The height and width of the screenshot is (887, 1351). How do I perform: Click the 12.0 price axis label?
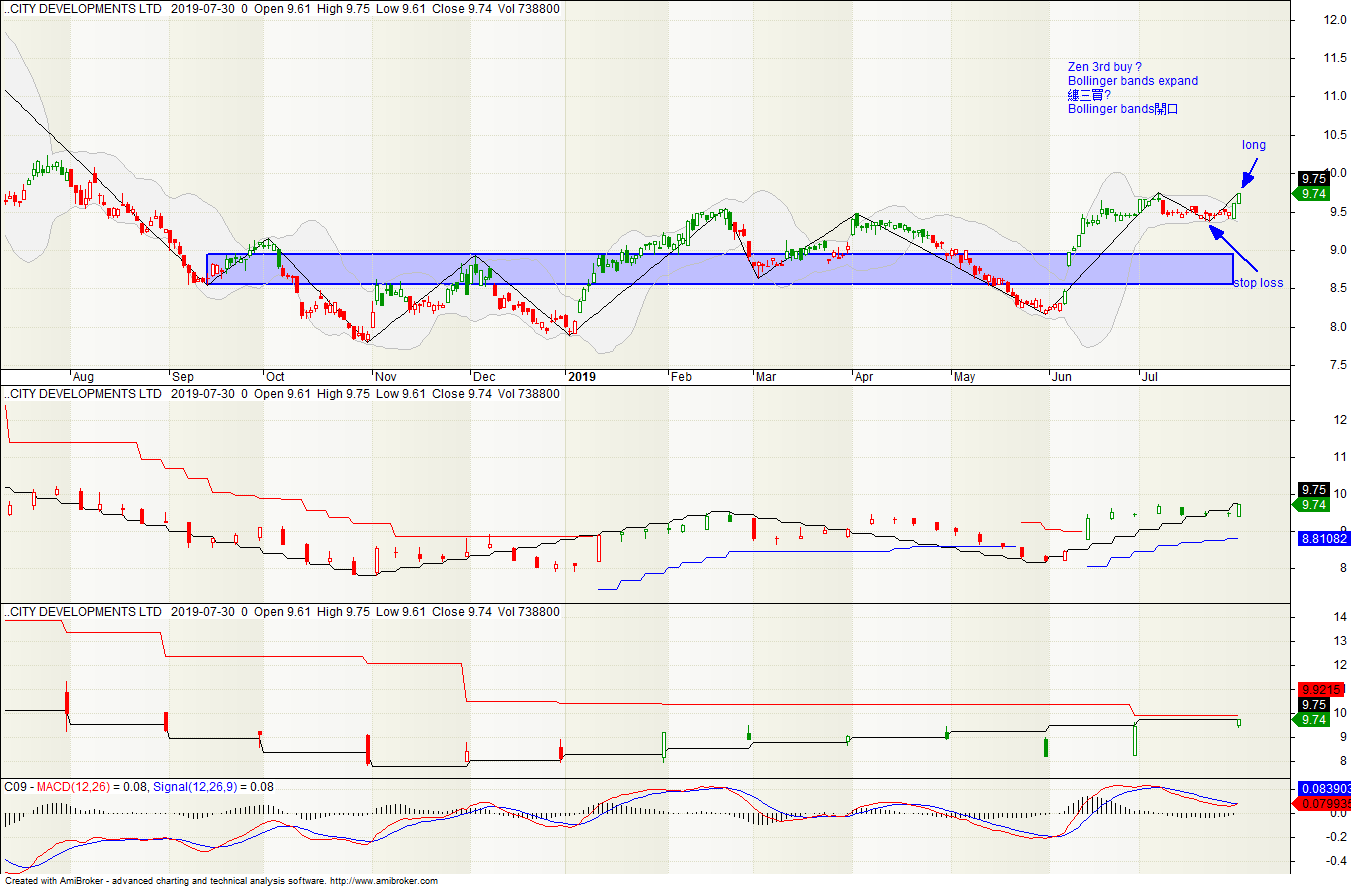1335,20
